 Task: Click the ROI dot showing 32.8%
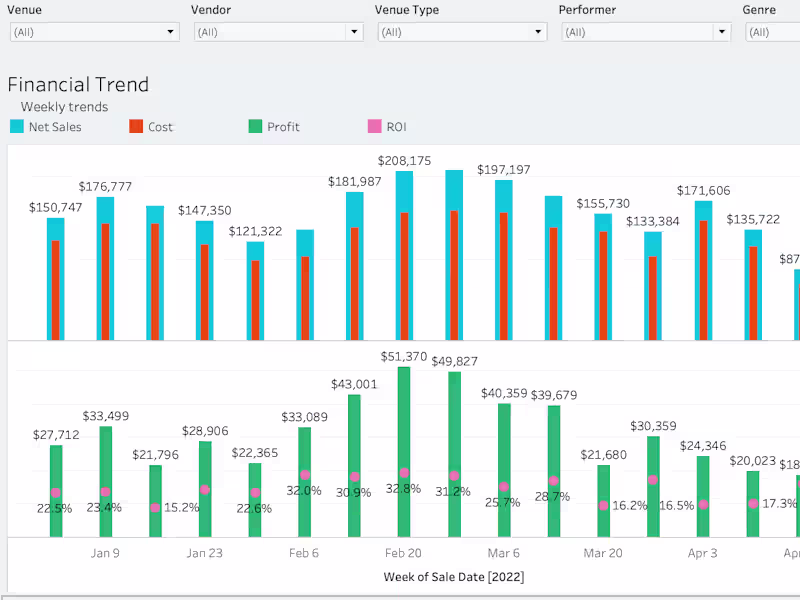(404, 472)
